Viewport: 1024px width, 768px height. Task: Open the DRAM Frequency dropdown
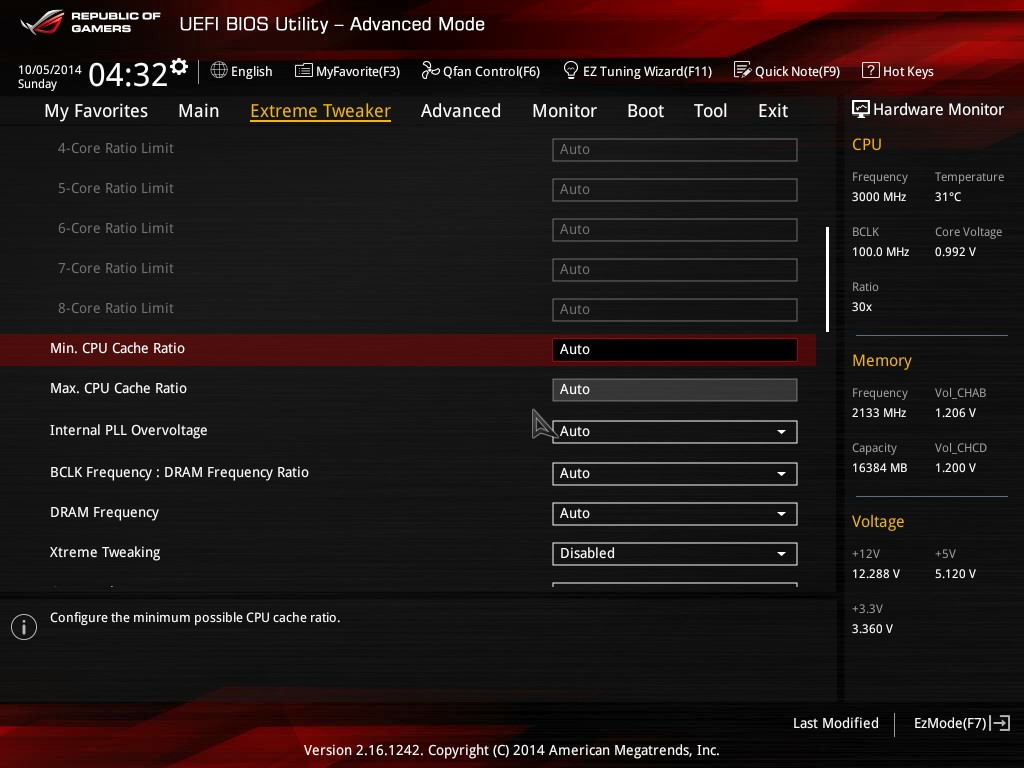click(x=675, y=514)
